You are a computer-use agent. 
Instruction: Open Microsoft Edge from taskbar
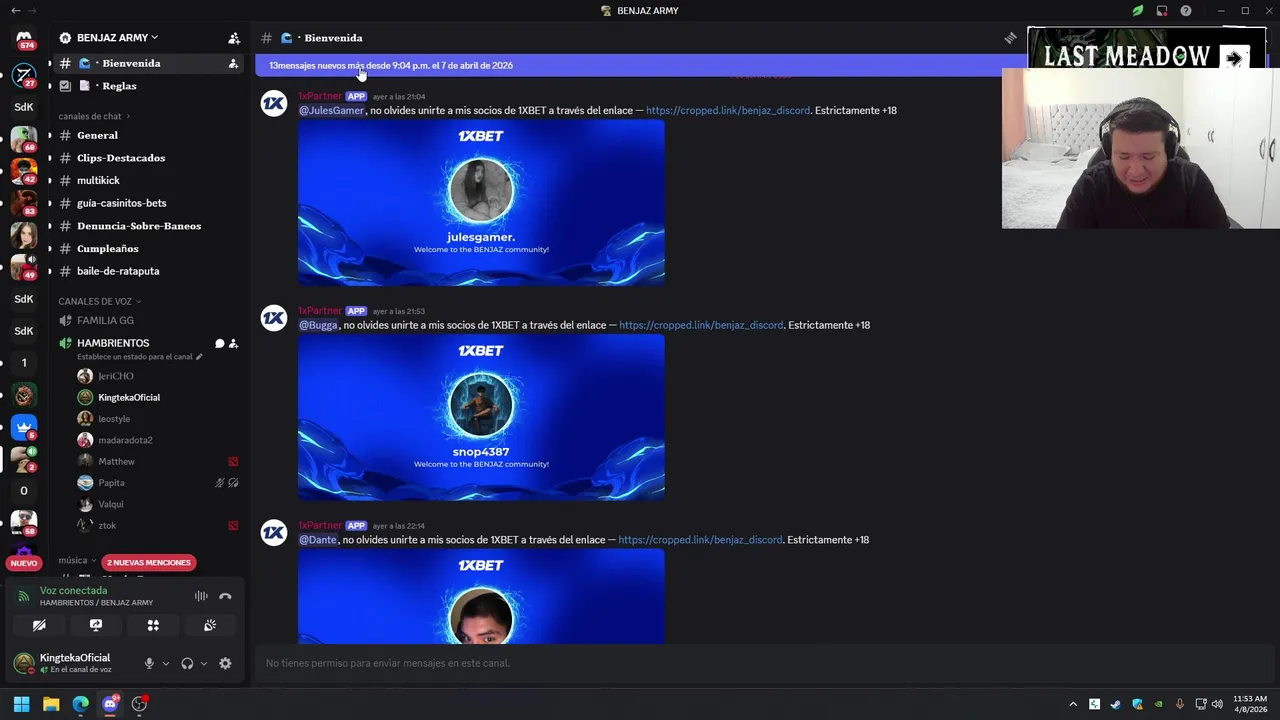tap(80, 704)
